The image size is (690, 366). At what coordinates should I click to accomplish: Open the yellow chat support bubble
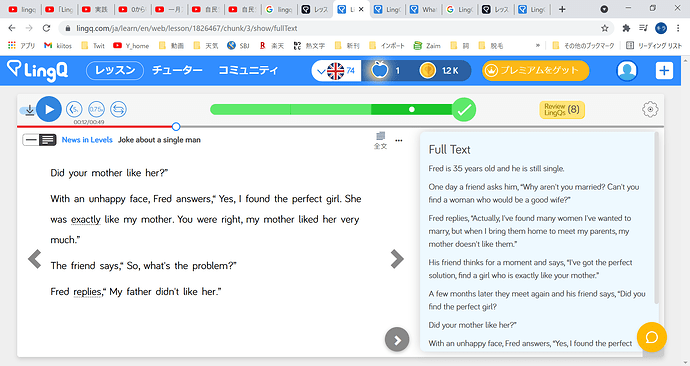pos(652,337)
